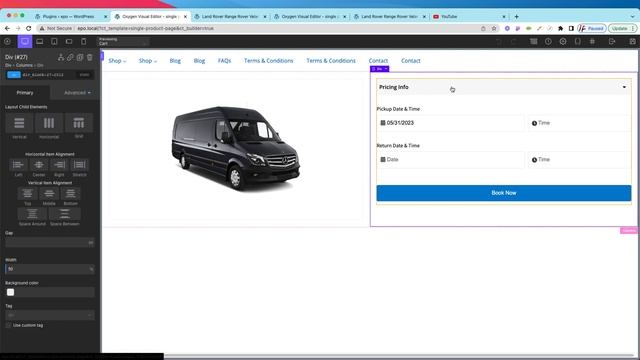
Task: Set horizontal alignment to Stretch
Action: point(80,165)
